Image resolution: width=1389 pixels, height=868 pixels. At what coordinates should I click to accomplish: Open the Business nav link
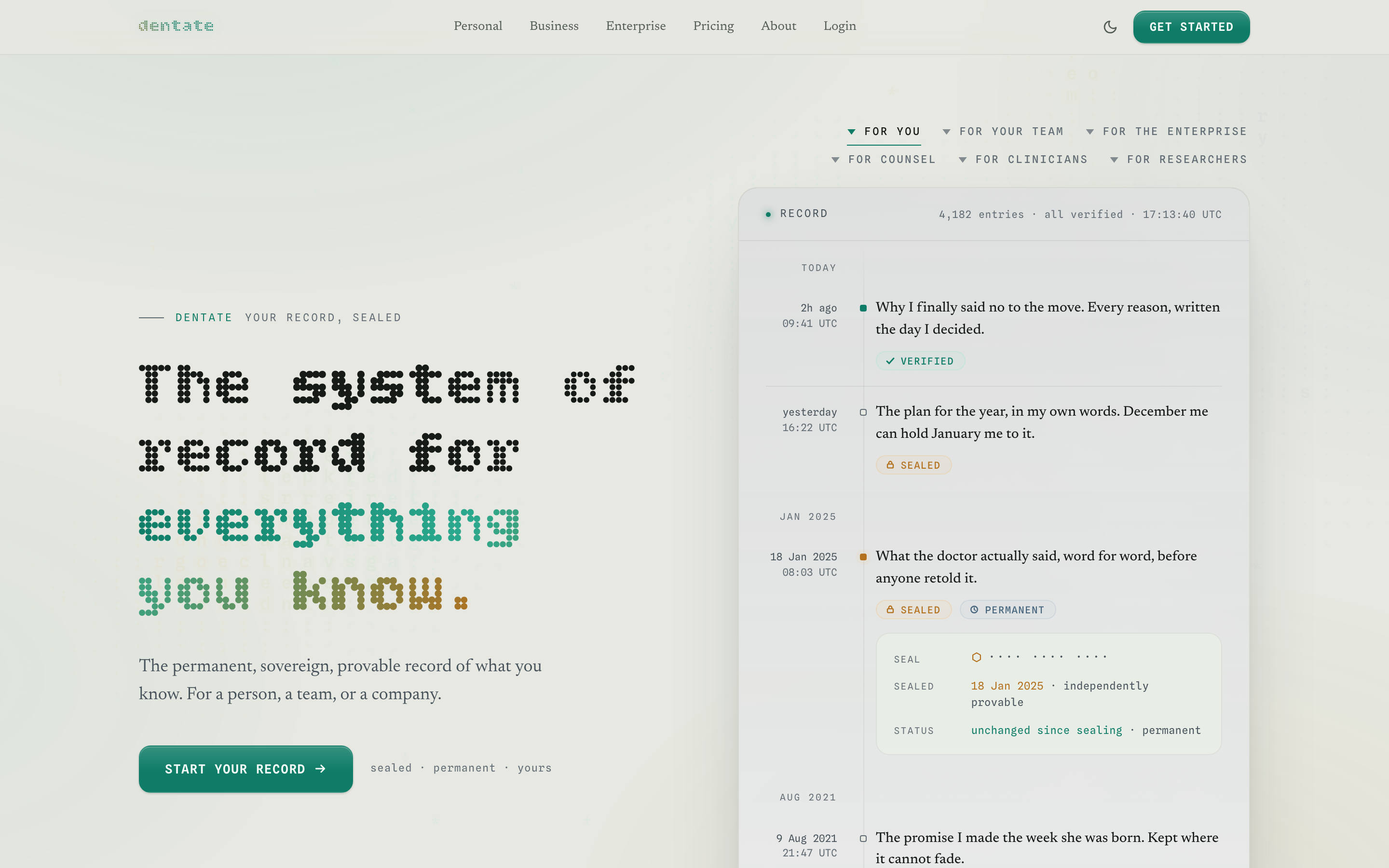[554, 26]
